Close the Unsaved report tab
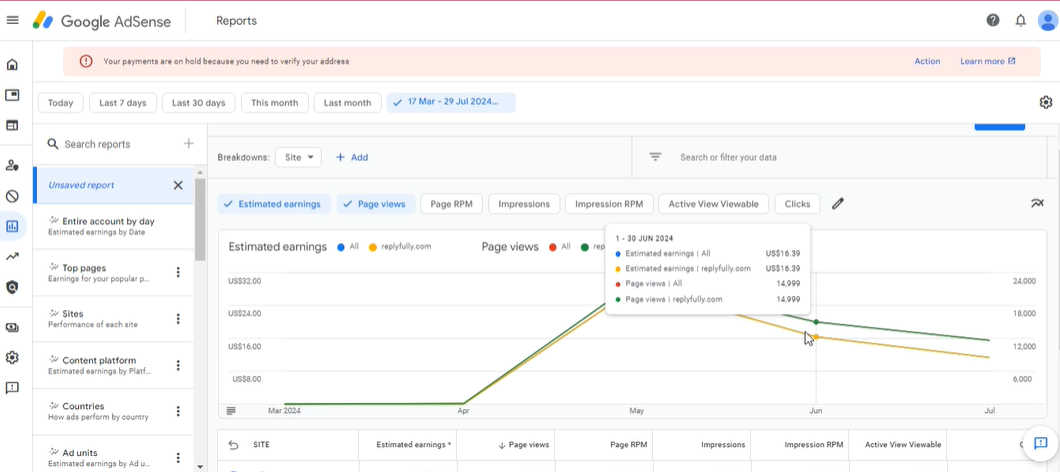 178,185
